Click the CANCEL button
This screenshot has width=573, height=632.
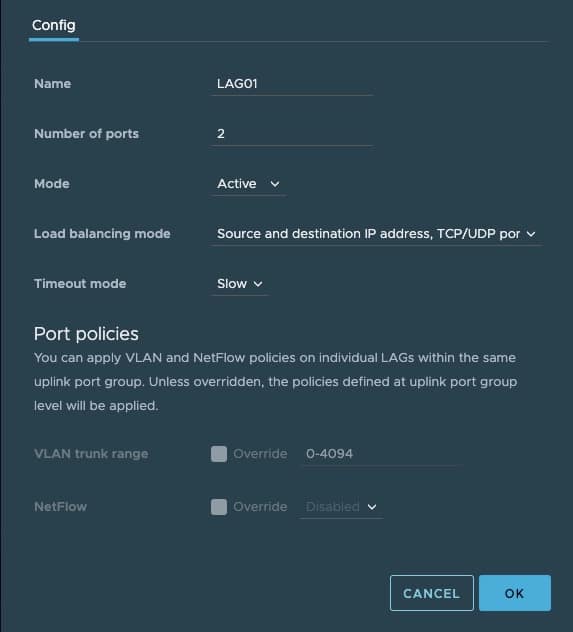[432, 593]
